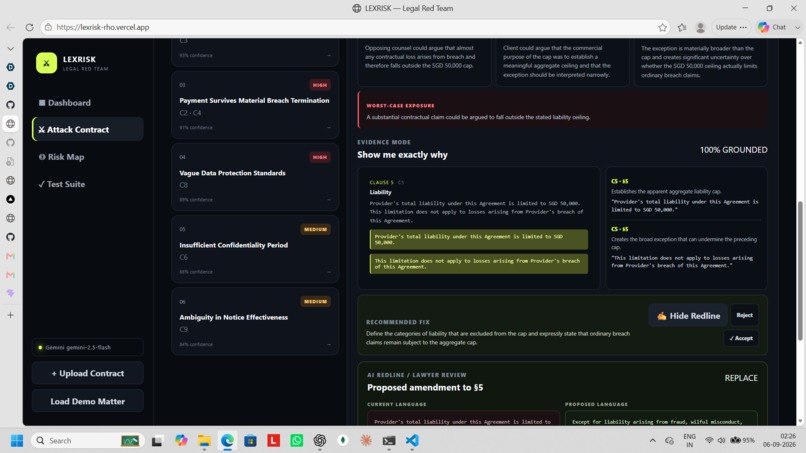Click the Gemini gemini-2.5-flash model indicator
This screenshot has width=806, height=453.
[x=87, y=347]
